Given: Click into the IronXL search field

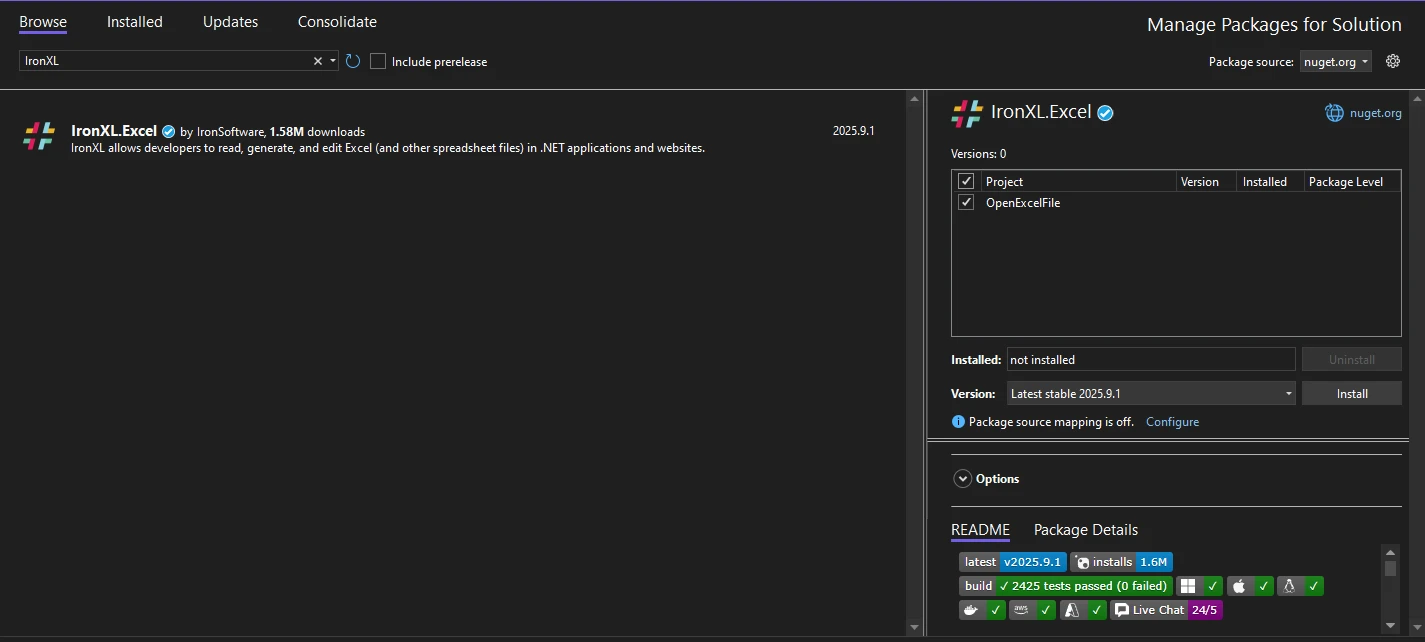Looking at the screenshot, I should pyautogui.click(x=165, y=61).
